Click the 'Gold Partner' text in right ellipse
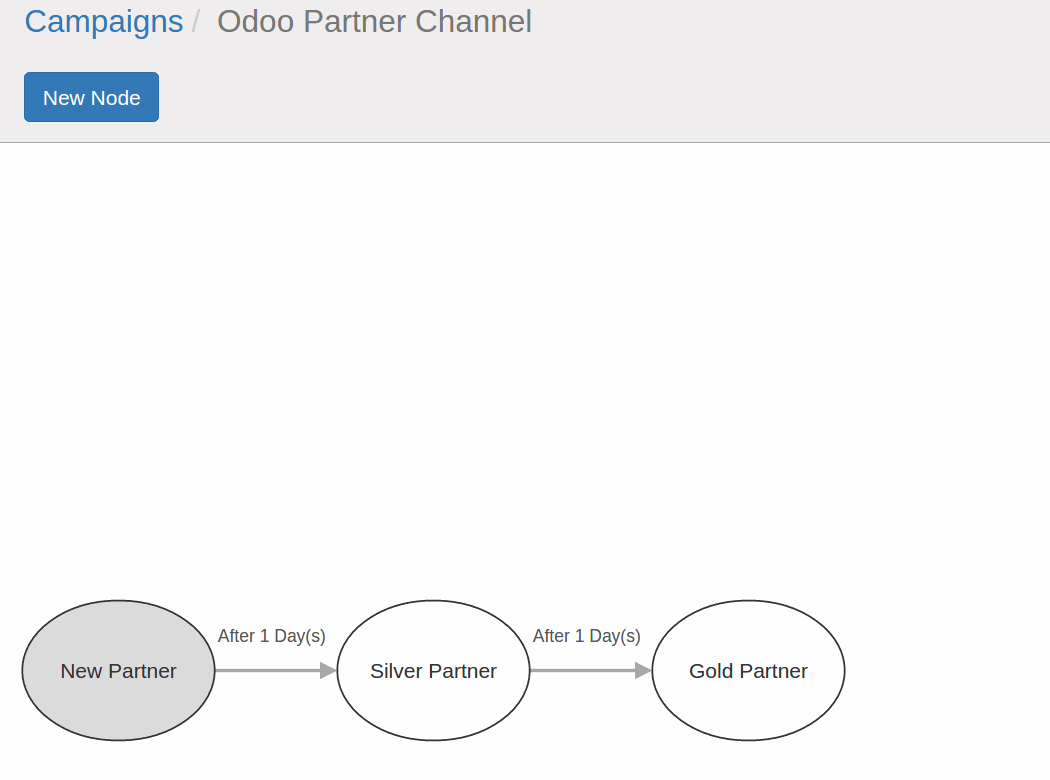 (x=748, y=671)
